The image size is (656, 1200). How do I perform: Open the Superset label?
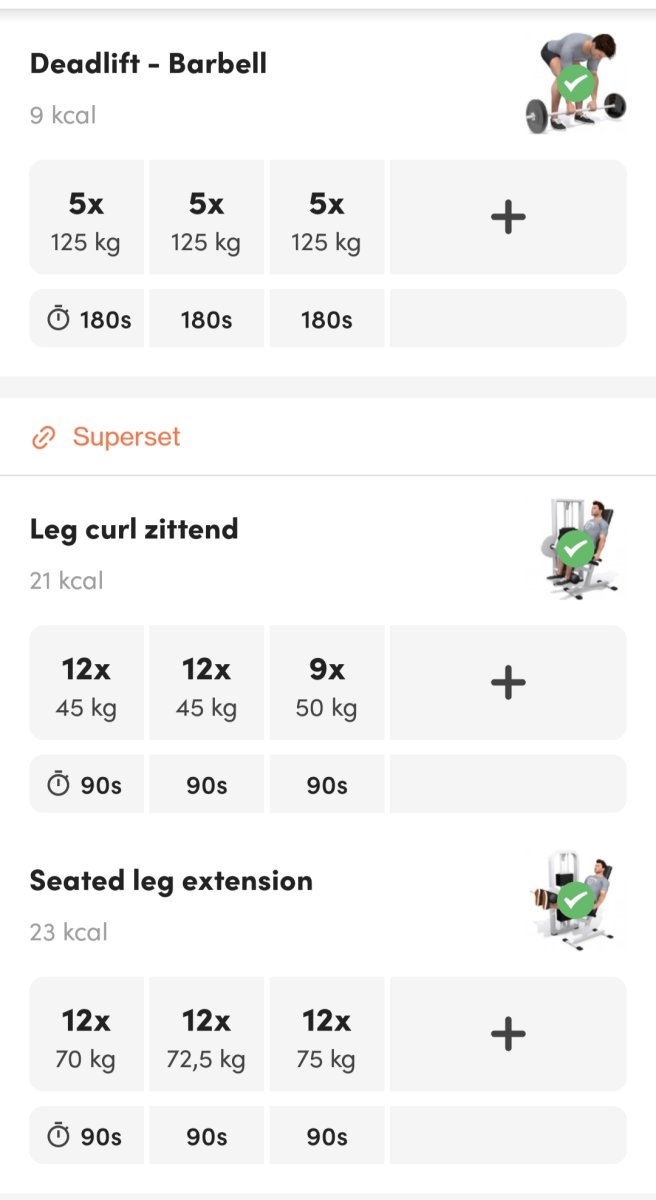tap(126, 437)
